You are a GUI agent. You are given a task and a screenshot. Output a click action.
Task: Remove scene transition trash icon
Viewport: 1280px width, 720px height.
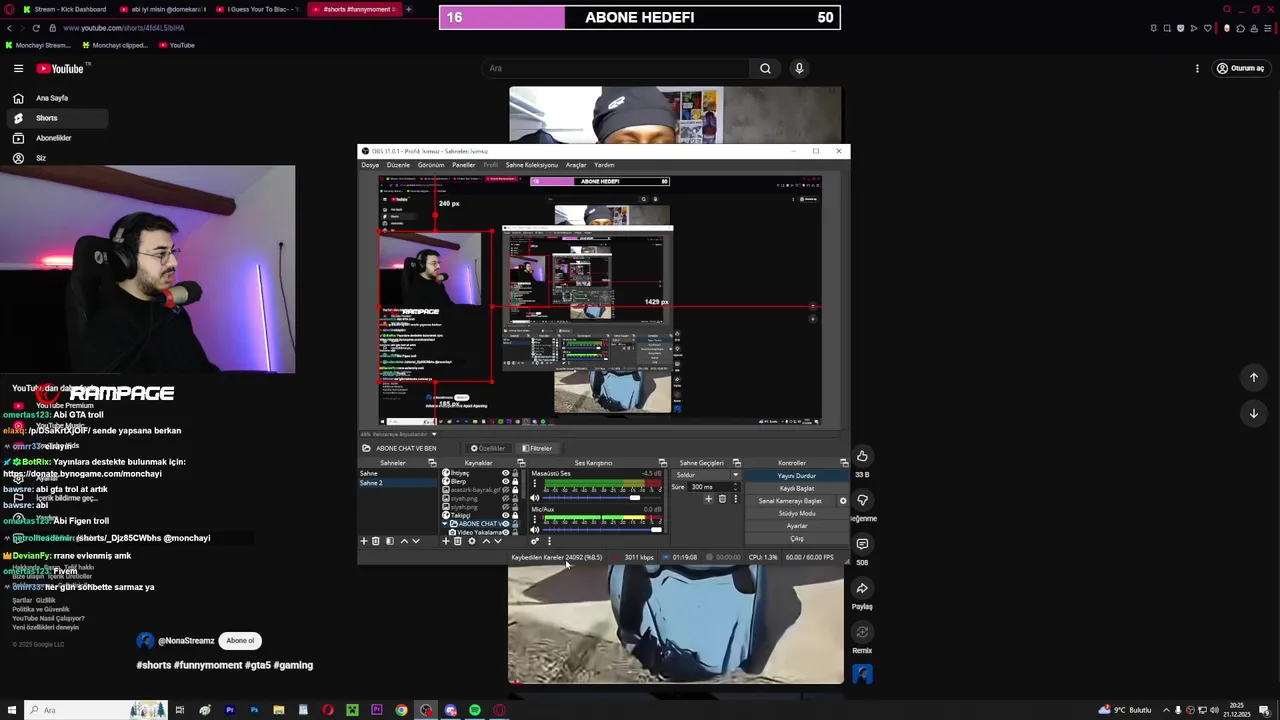click(722, 499)
